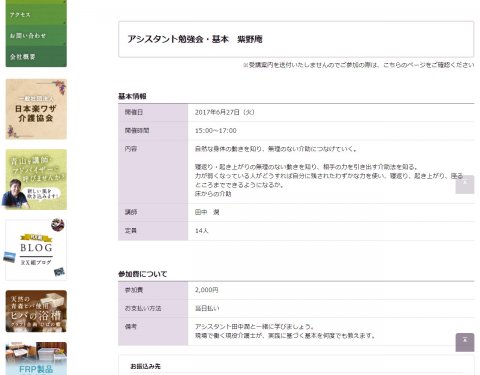This screenshot has width=480, height=375.
Task: Click the ヒバの浴槽 banner
Action: click(x=36, y=311)
